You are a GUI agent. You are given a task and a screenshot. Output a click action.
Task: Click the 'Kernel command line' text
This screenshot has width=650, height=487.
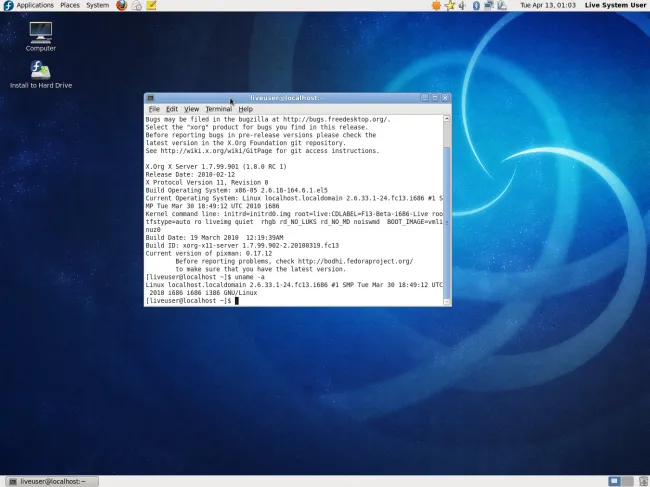(183, 214)
